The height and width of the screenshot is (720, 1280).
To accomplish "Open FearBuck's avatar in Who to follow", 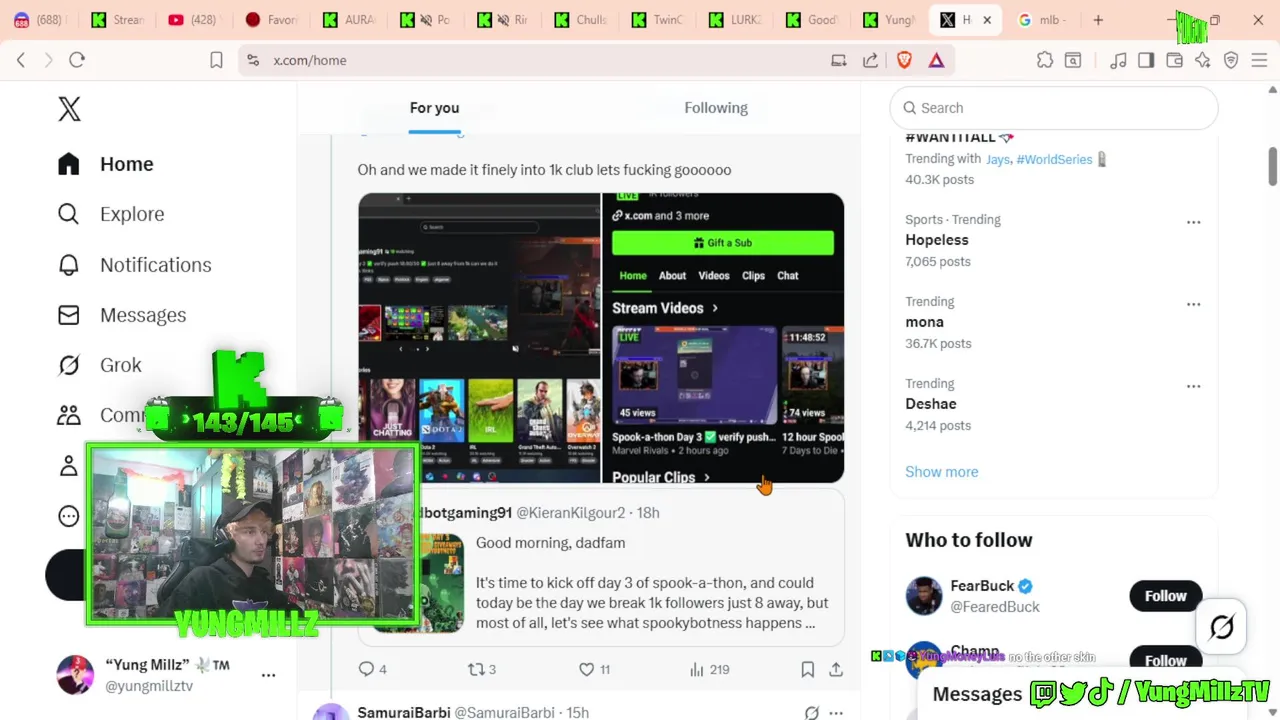I will coord(924,596).
